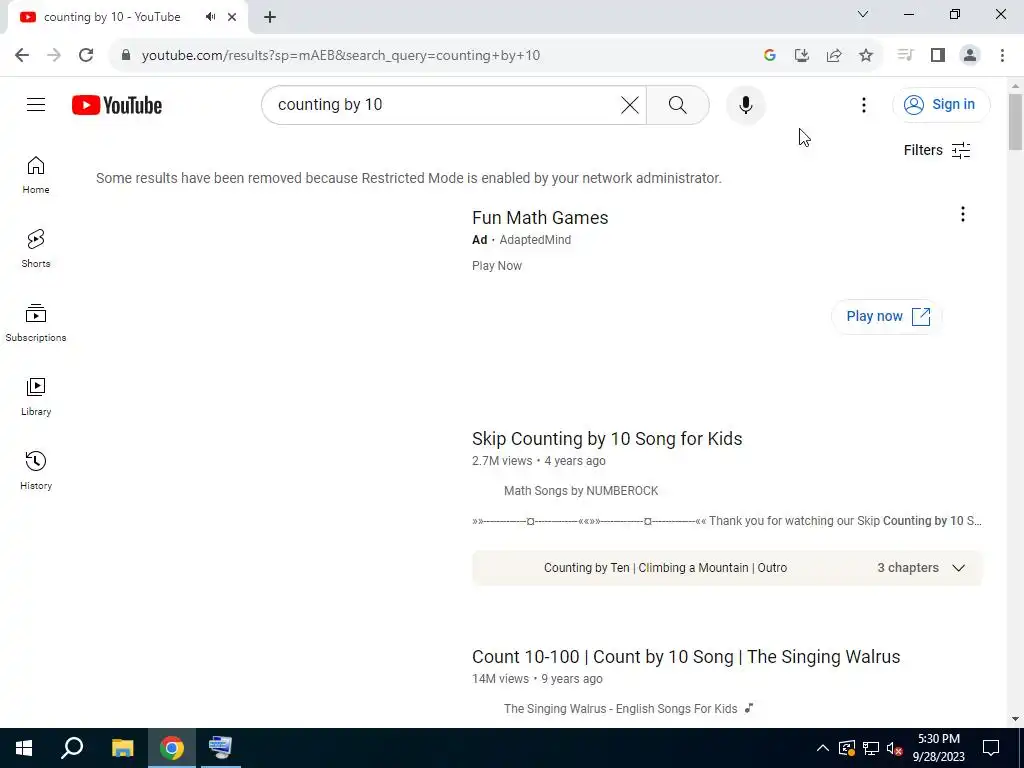Open Subscriptions in the sidebar
Screen dimensions: 1024x768
pyautogui.click(x=36, y=323)
